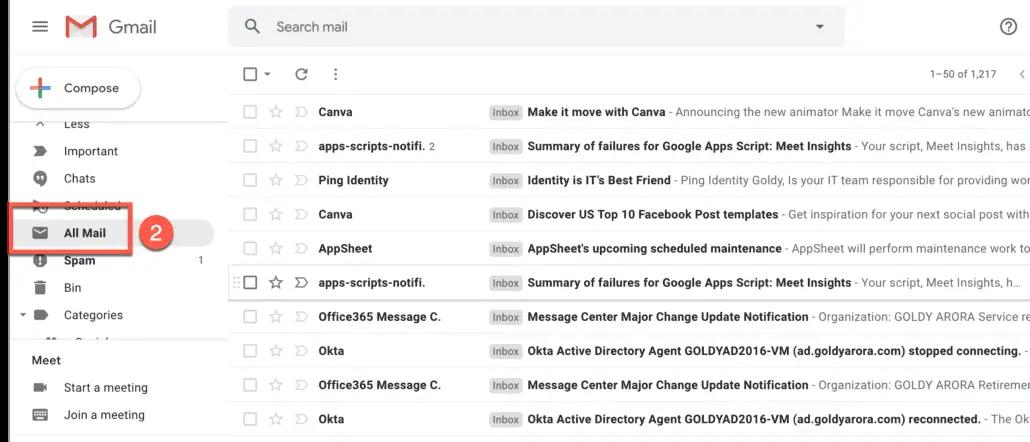Open the More options three-dot icon
This screenshot has width=1030, height=442.
click(x=336, y=74)
